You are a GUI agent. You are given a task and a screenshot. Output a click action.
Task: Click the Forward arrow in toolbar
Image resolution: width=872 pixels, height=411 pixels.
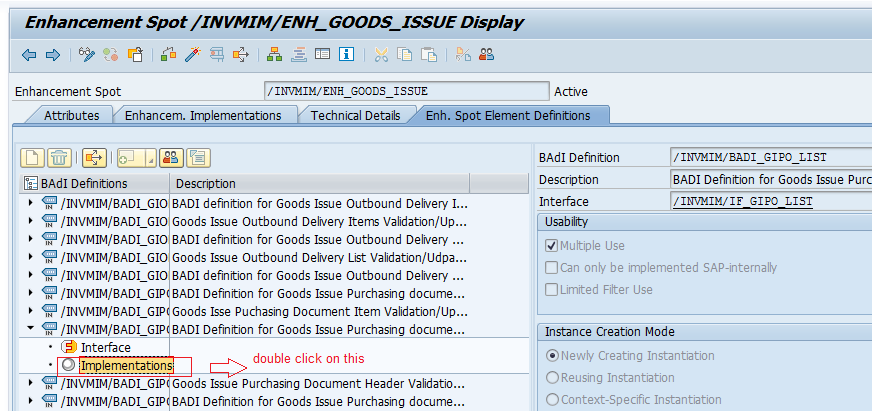click(x=53, y=54)
